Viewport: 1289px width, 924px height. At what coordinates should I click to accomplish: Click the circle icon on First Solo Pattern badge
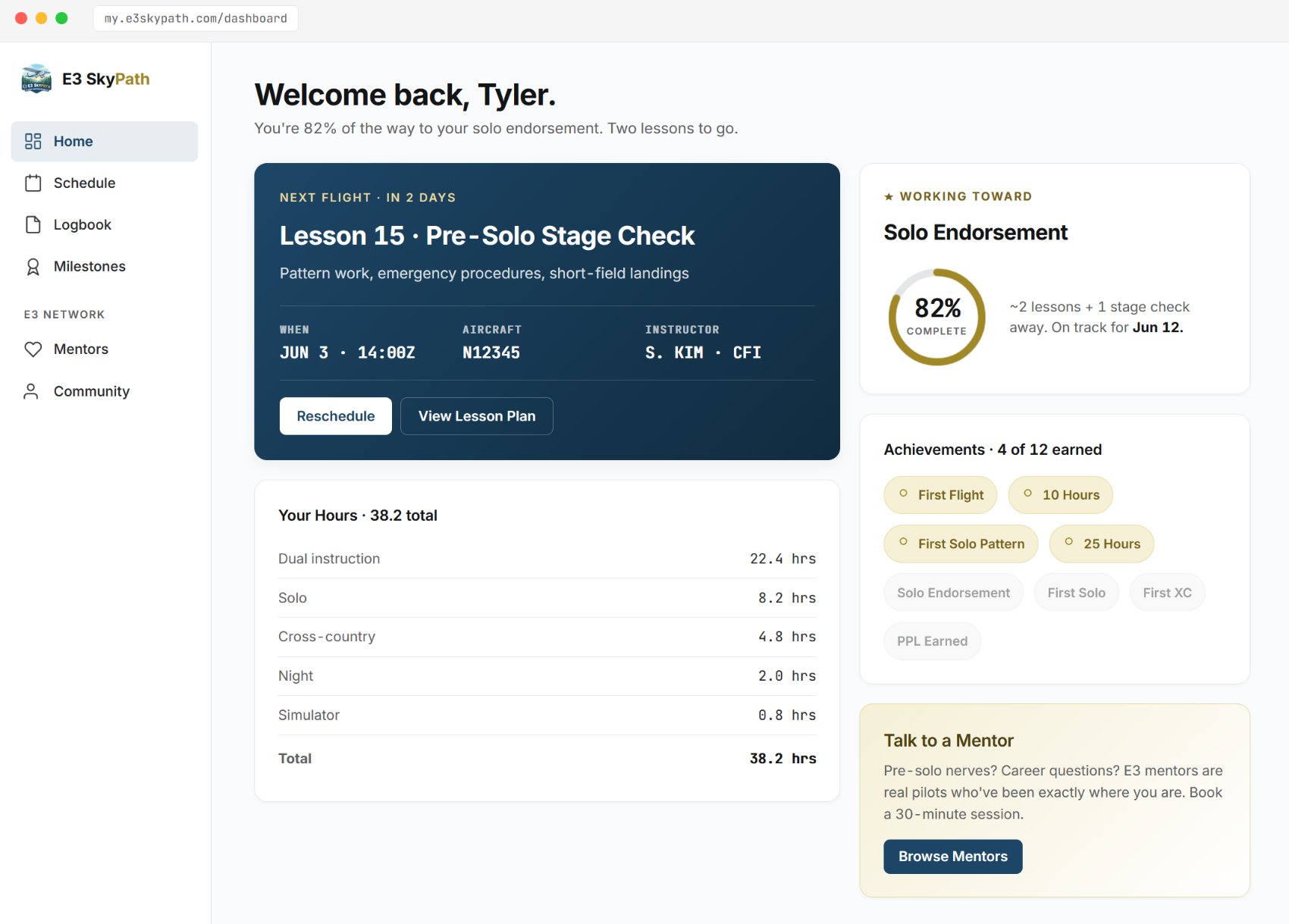(x=903, y=542)
